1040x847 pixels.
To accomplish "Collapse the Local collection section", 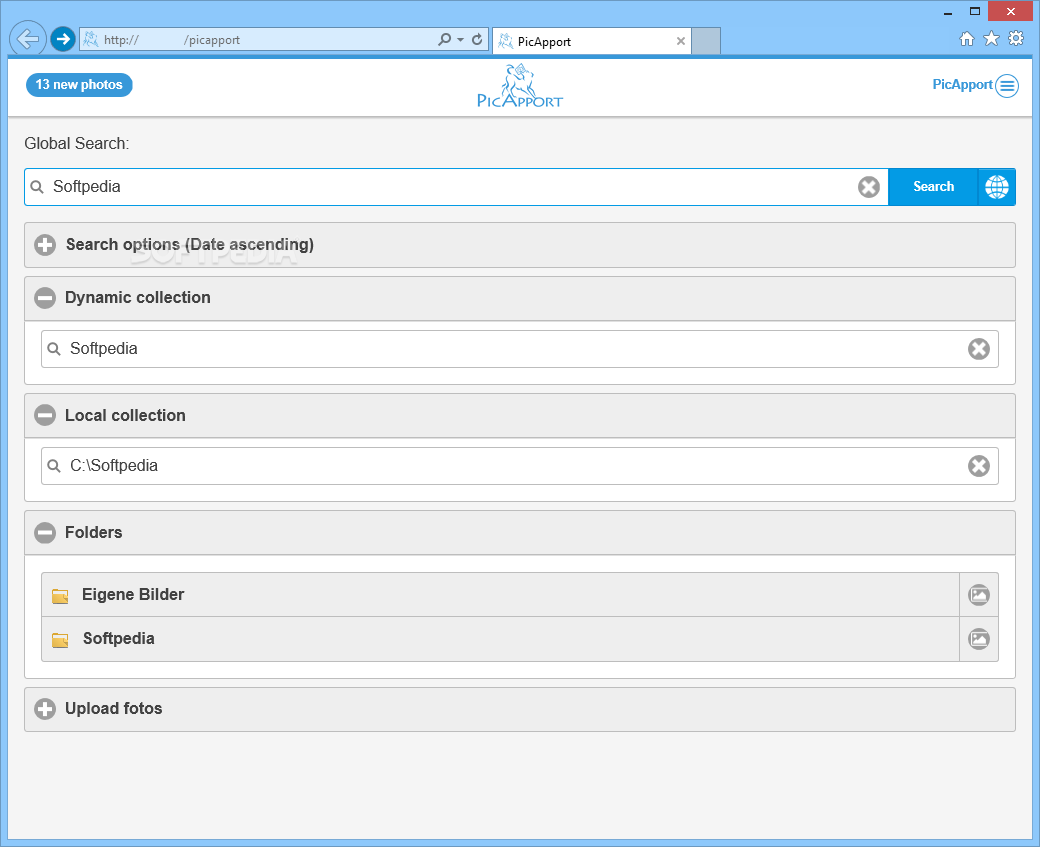I will click(520, 415).
